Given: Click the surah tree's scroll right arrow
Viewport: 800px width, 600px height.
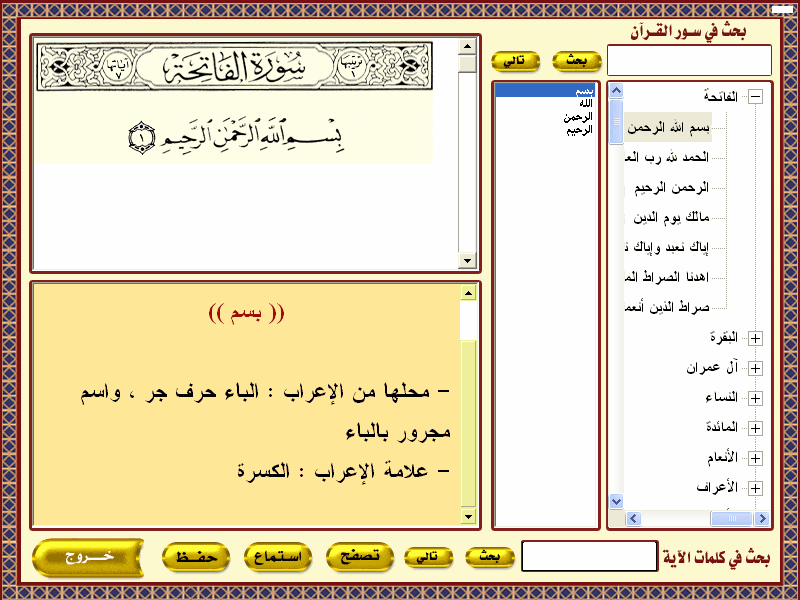Looking at the screenshot, I should tap(762, 518).
